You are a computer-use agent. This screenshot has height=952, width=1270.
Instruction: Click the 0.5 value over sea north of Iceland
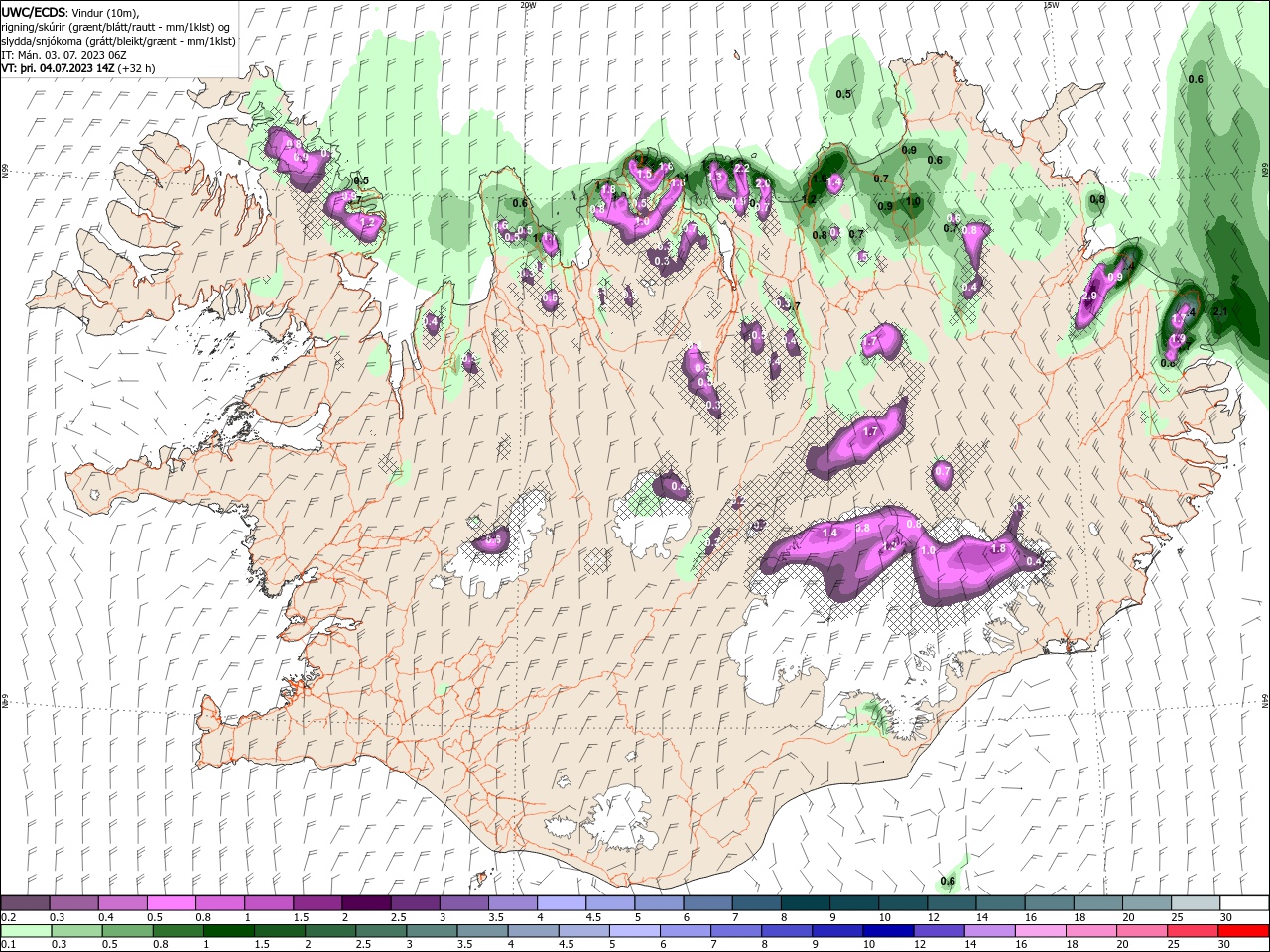point(843,94)
